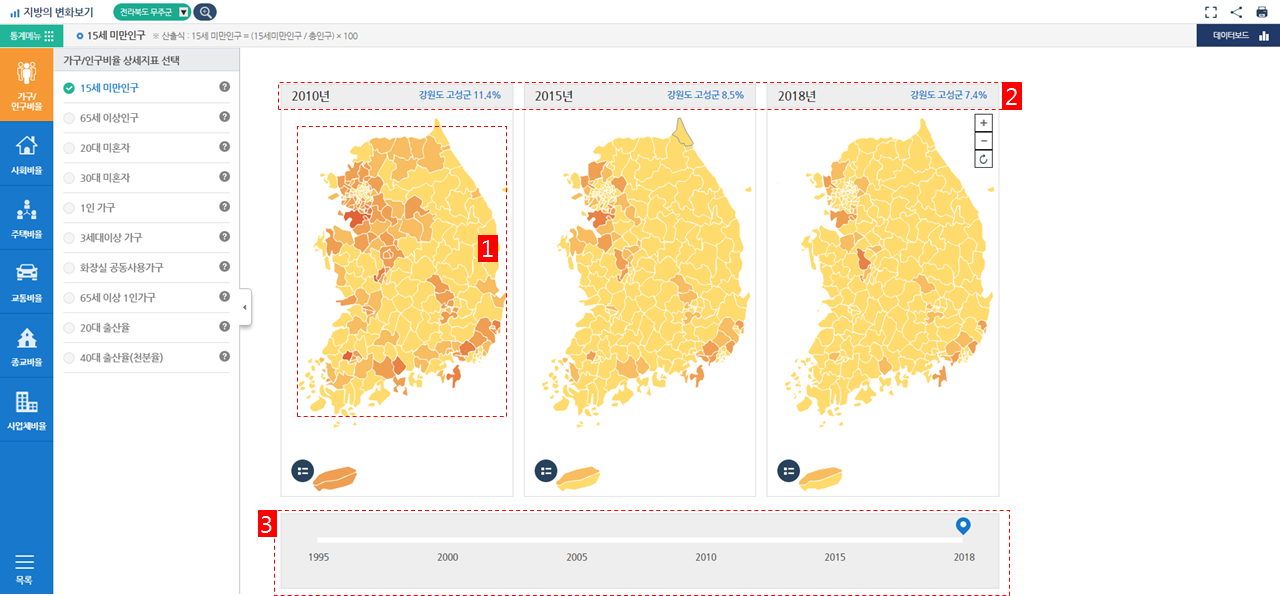Open help for 65세 이상인구 indicator
The width and height of the screenshot is (1280, 596).
click(225, 117)
